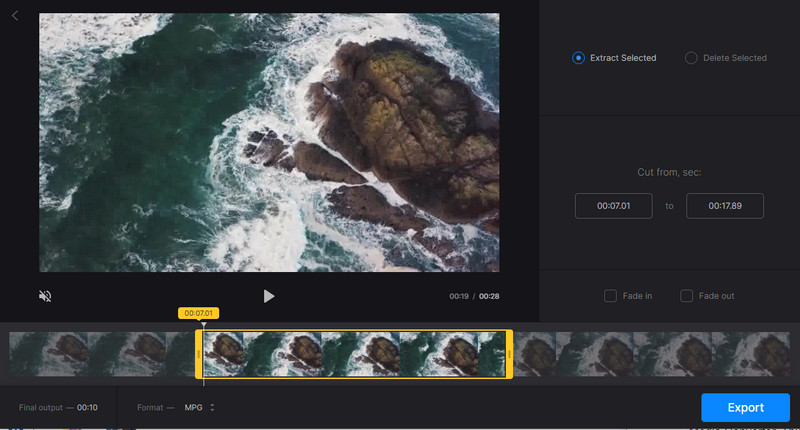Screen dimensions: 800x430
Task: Click the Final output duration label
Action: click(58, 408)
